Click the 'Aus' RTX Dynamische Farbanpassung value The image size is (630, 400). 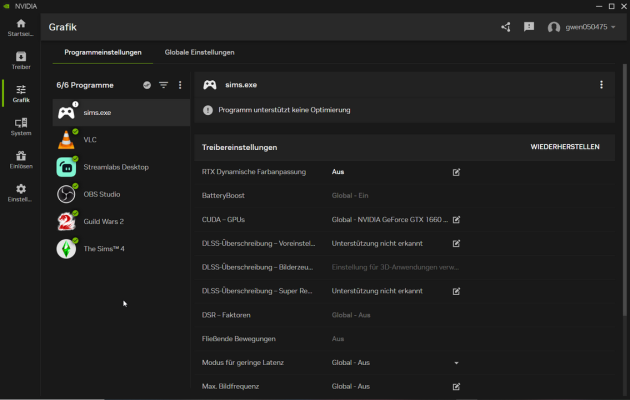click(338, 172)
